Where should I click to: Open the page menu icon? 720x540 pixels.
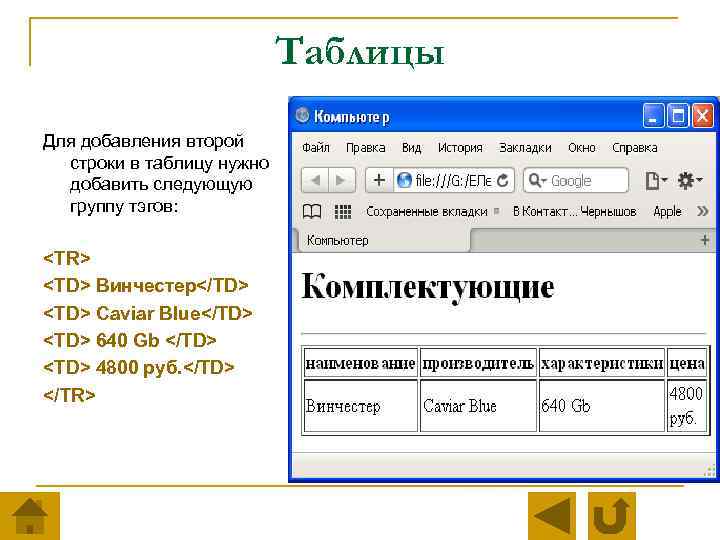[x=655, y=180]
